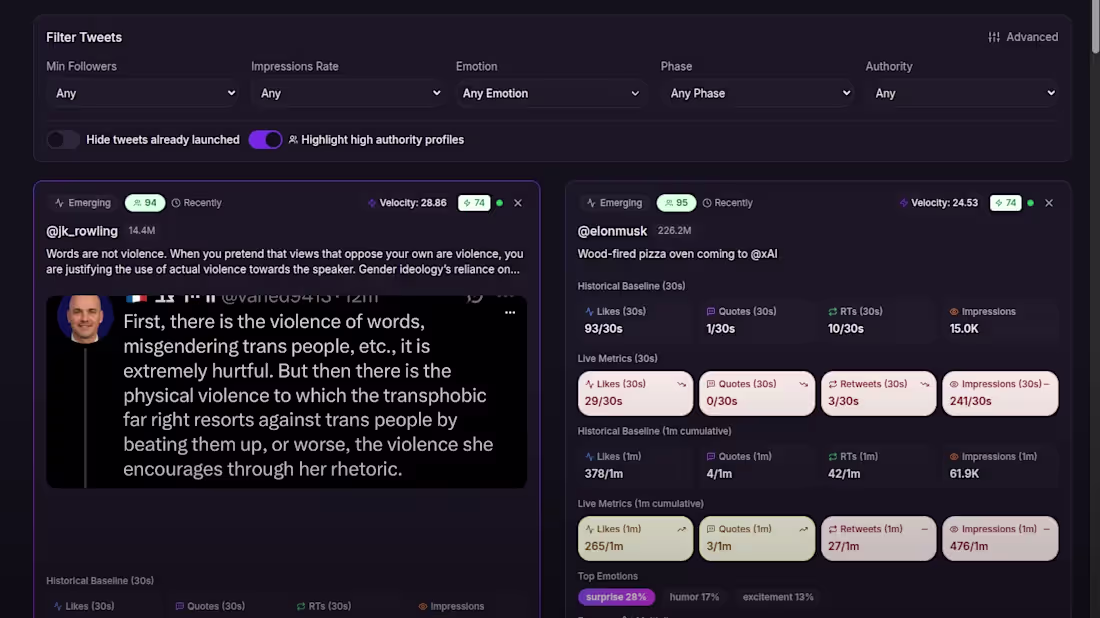Viewport: 1100px width, 618px height.
Task: Click the live Retweets (1m) metric card
Action: (x=878, y=538)
